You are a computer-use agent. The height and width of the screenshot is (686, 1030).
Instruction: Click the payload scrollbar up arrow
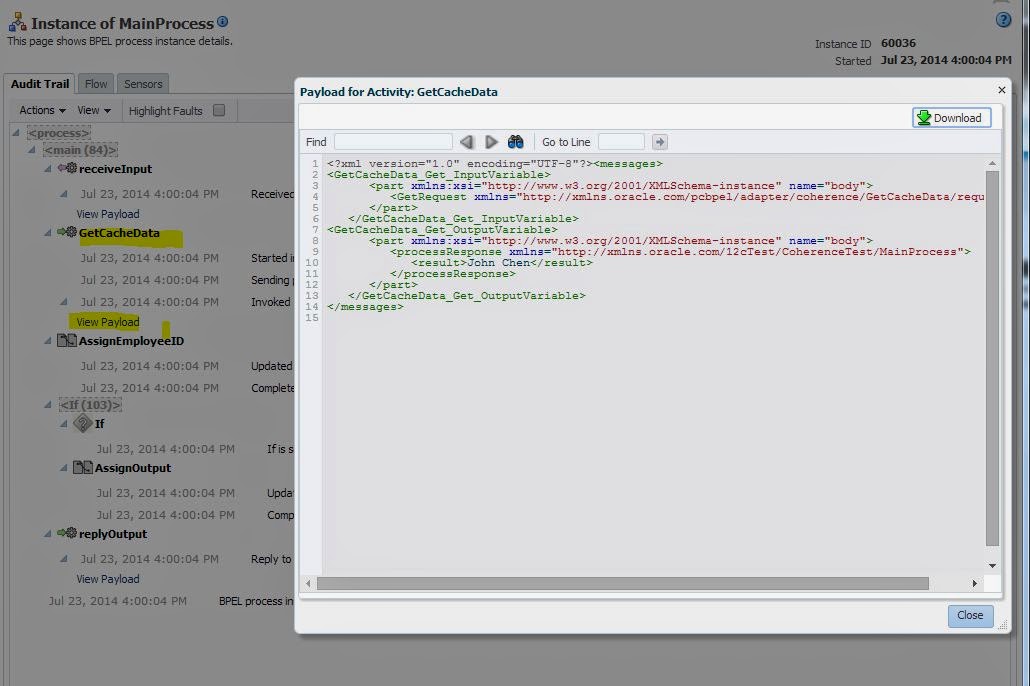[992, 163]
